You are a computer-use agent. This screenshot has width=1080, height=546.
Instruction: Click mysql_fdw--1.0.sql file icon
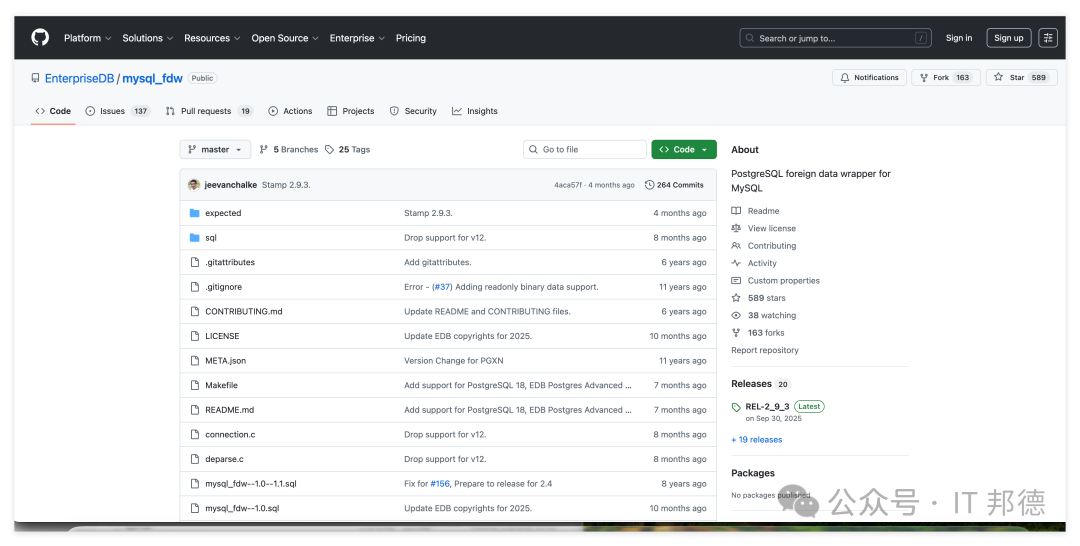click(194, 508)
